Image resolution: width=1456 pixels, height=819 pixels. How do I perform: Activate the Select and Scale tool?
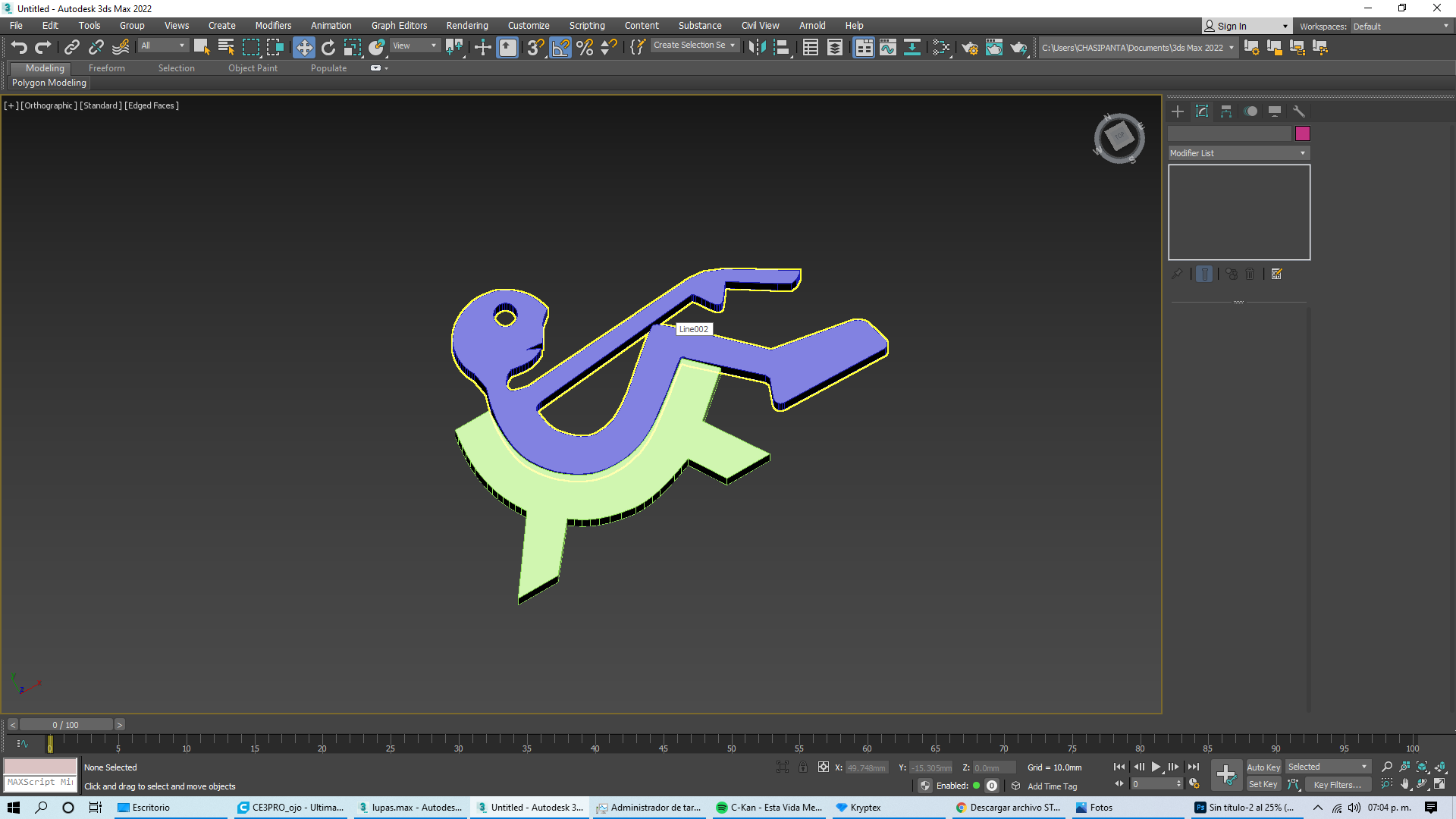point(353,48)
